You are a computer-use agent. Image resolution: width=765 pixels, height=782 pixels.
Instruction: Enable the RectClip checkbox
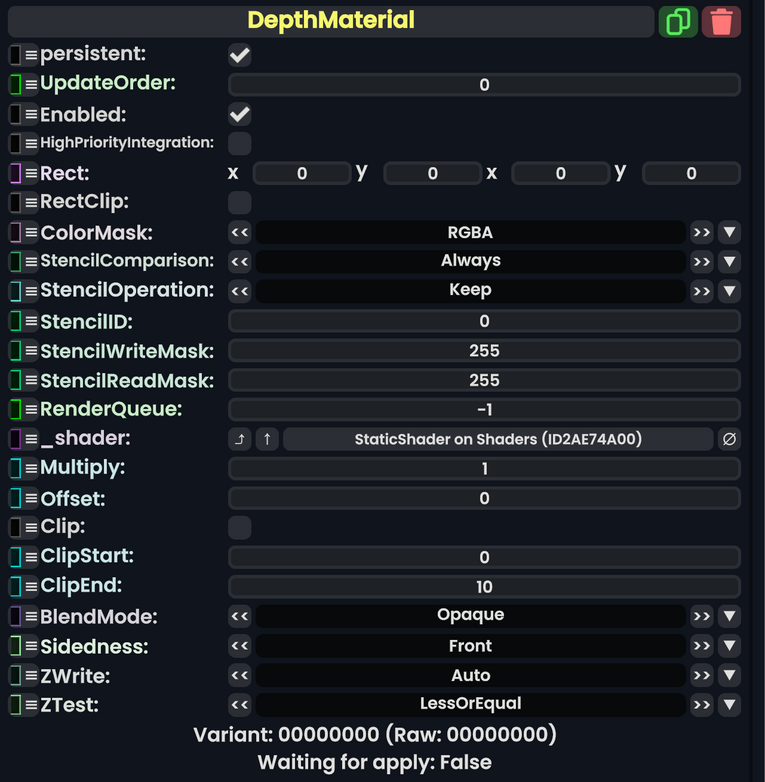tap(240, 203)
